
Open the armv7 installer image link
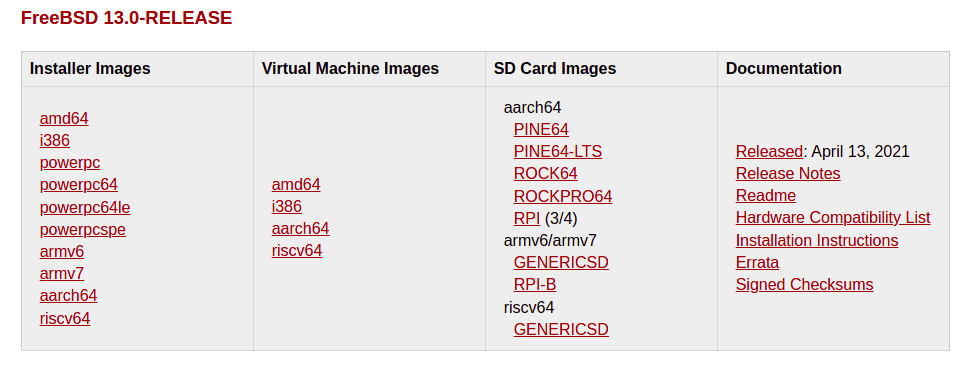click(62, 273)
